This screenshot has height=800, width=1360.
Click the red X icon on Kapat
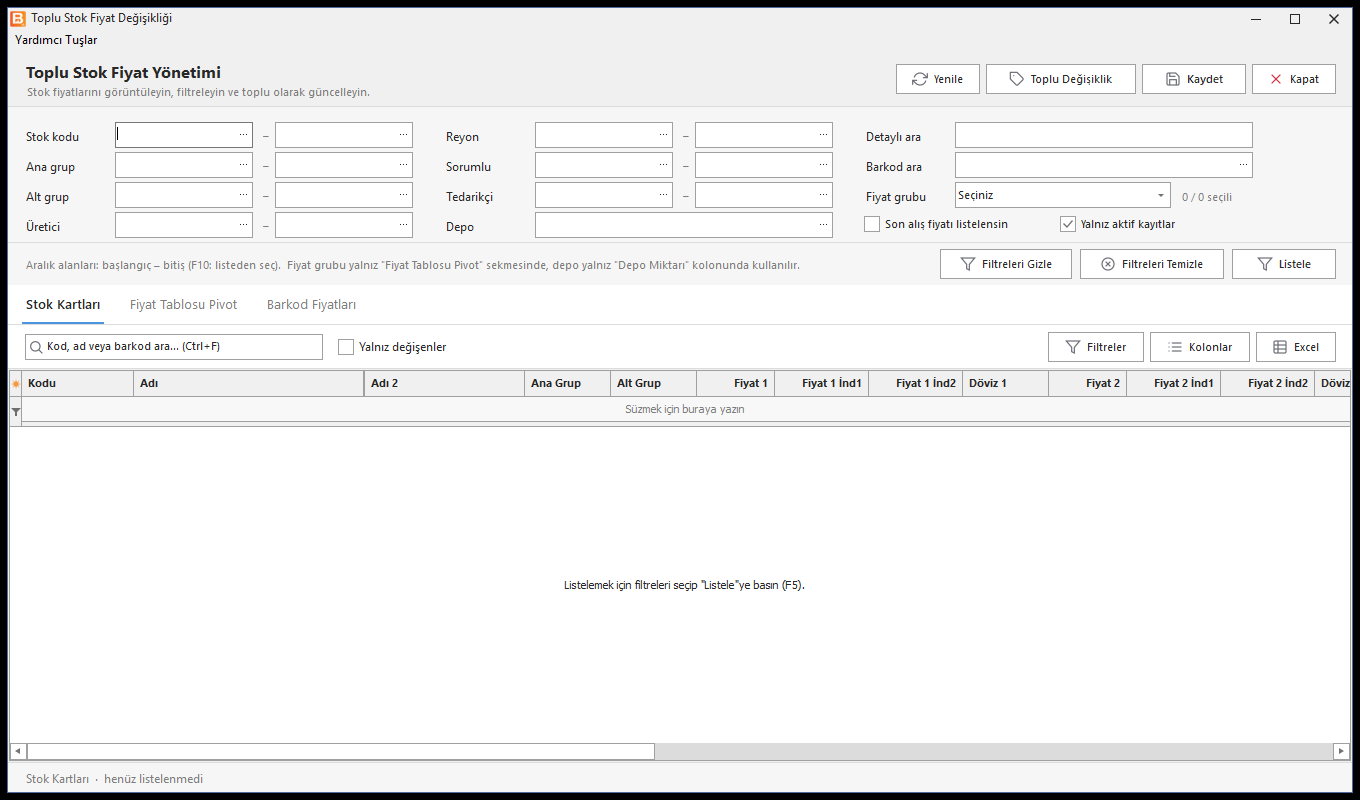click(1276, 79)
